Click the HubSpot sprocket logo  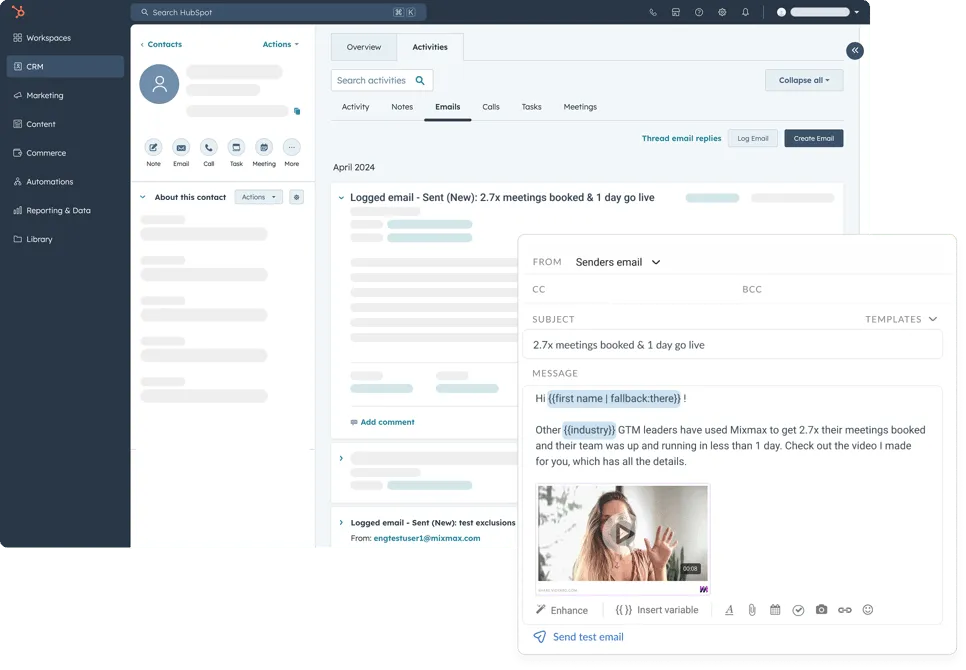click(x=18, y=11)
